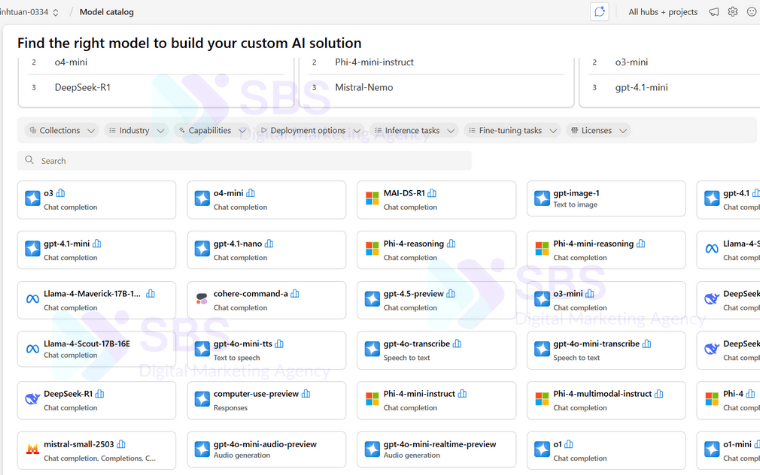Click the benchmark icon next to cohere-command-a
760x475 pixels.
pyautogui.click(x=295, y=293)
